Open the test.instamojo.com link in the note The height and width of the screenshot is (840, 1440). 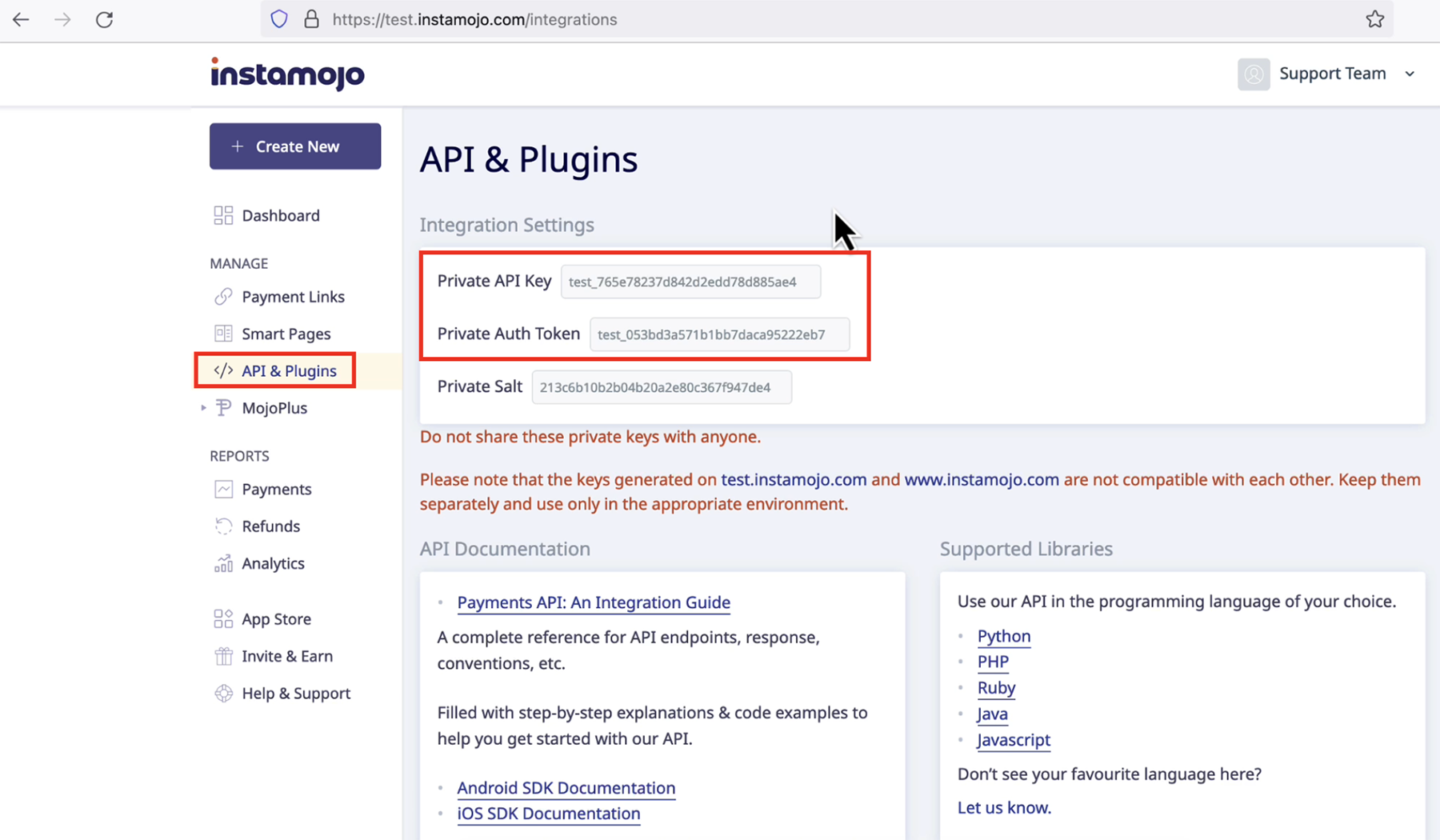point(794,480)
